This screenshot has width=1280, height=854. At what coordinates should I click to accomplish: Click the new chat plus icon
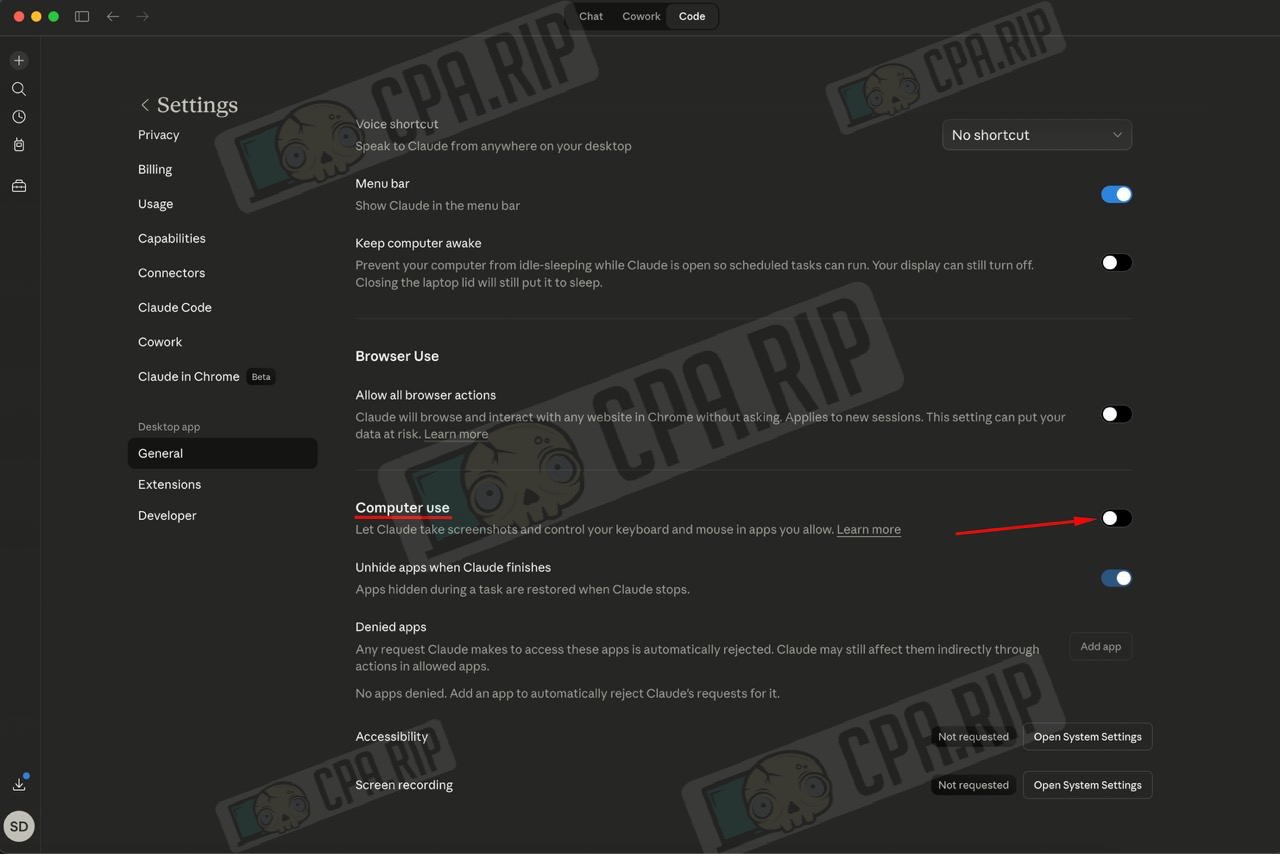pyautogui.click(x=19, y=60)
